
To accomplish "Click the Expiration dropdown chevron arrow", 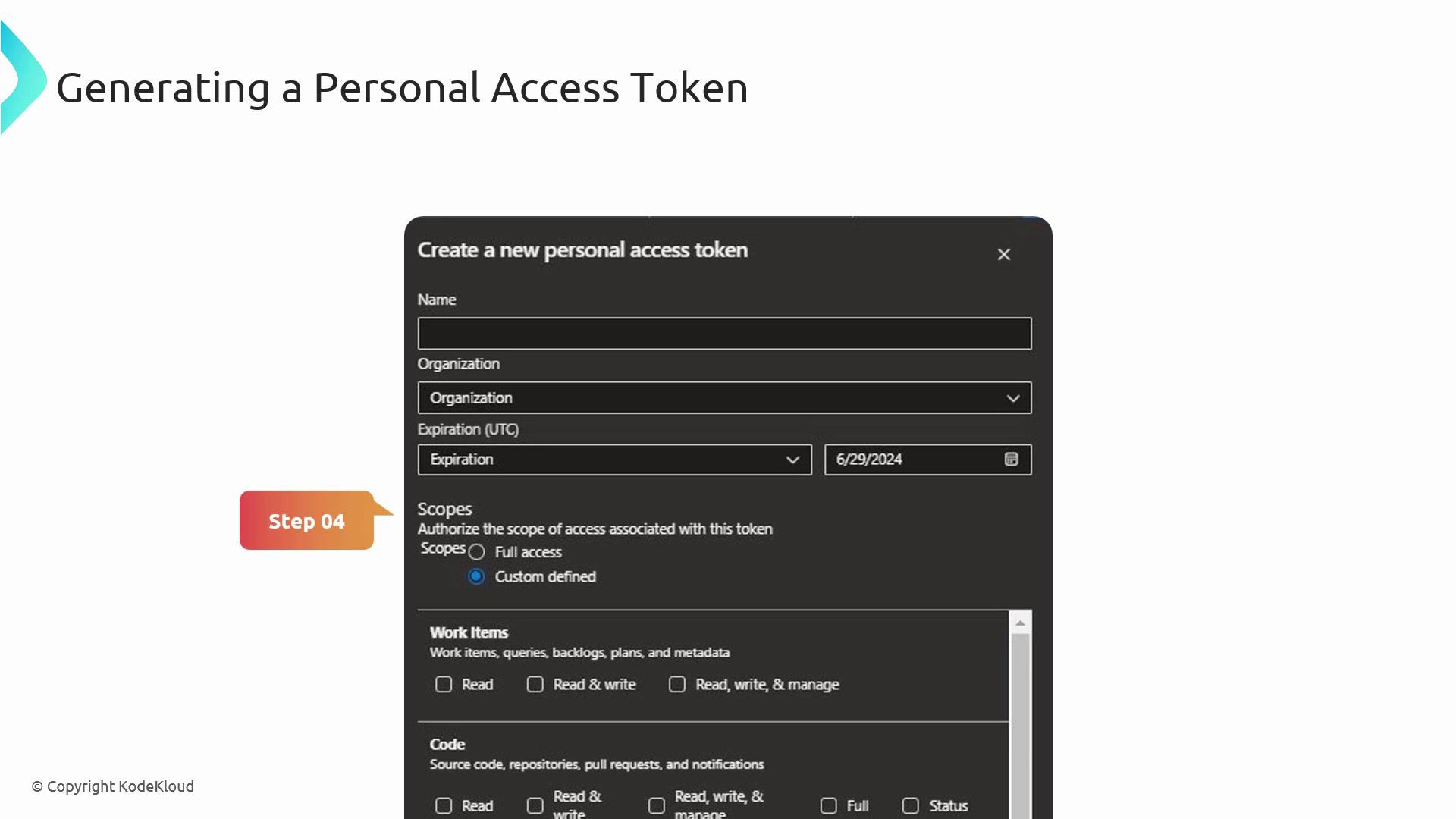I will tap(792, 460).
